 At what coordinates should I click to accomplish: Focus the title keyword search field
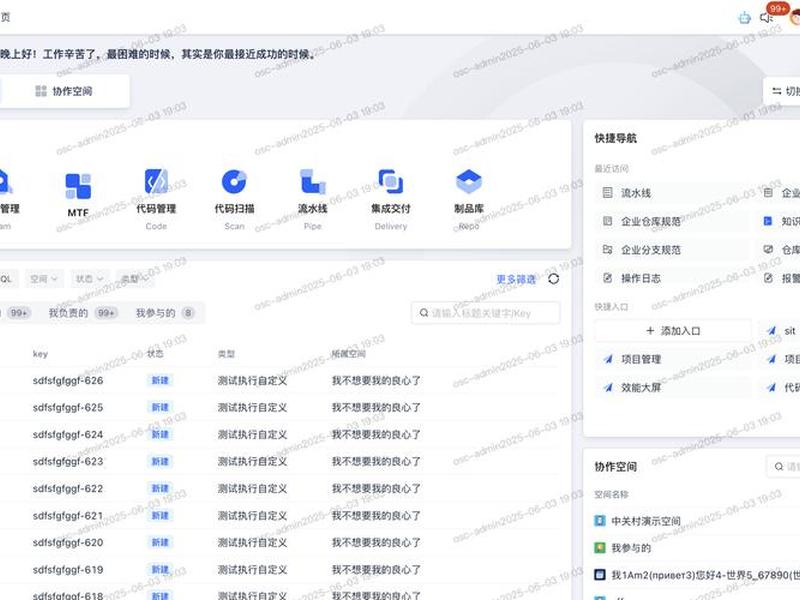tap(486, 313)
